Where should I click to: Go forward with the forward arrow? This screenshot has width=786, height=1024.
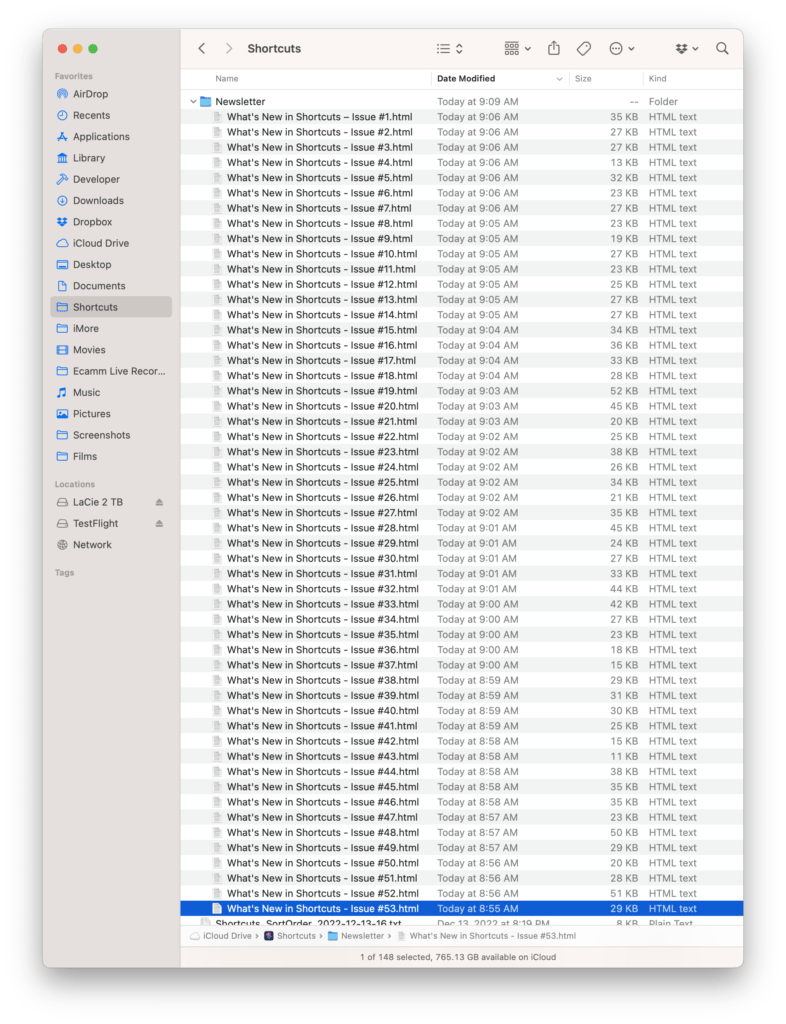[x=228, y=48]
